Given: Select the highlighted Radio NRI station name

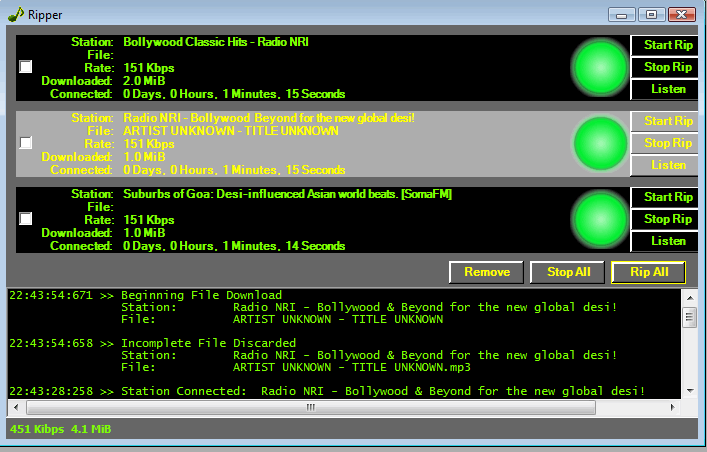Looking at the screenshot, I should [269, 118].
